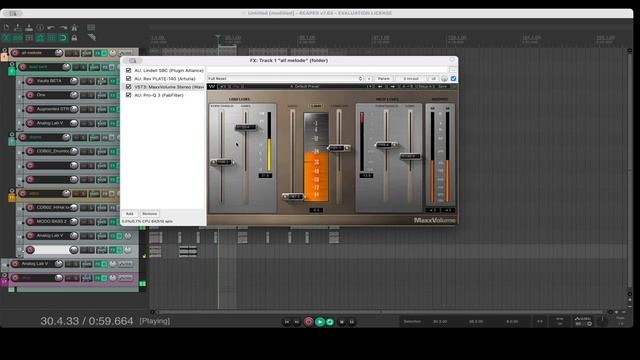Image resolution: width=640 pixels, height=360 pixels.
Task: Uncheck the Pro-Q 3 FabFilter effect
Action: click(129, 95)
